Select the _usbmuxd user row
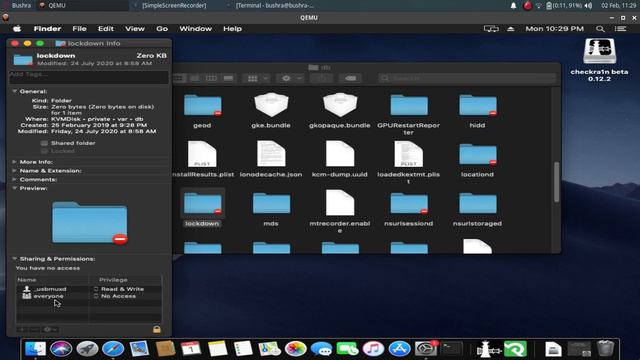 click(89, 289)
